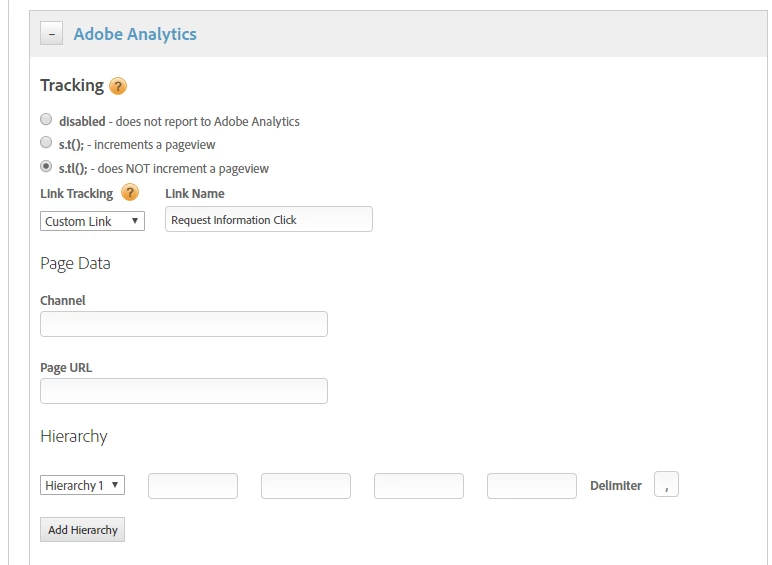The width and height of the screenshot is (772, 565).
Task: Open the Hierarchy 1 dropdown
Action: 82,485
